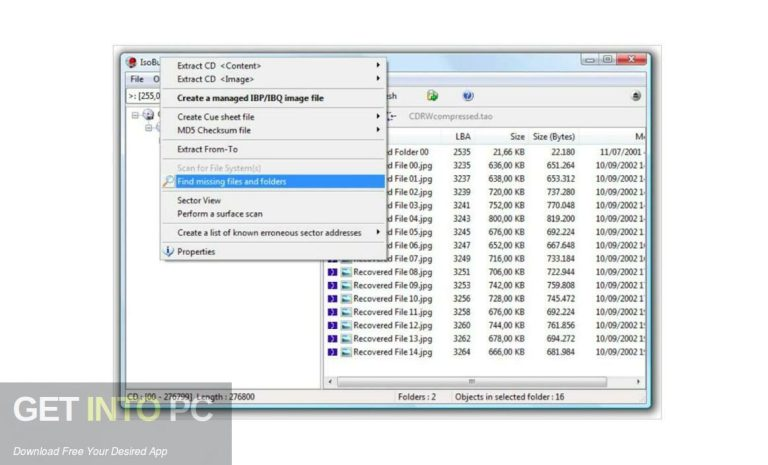768x465 pixels.
Task: Click the blue marker icon of Recovered File 09.jpg
Action: pos(333,285)
